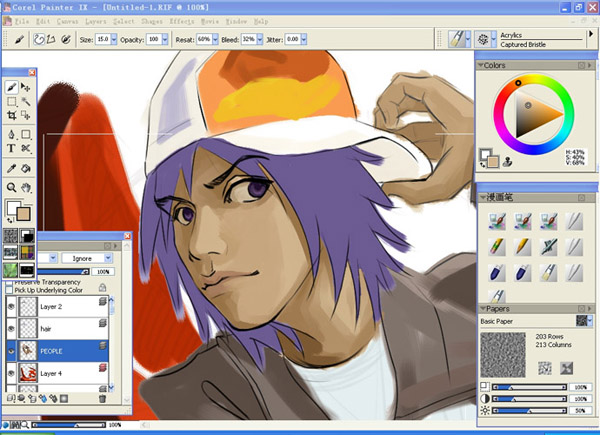Viewport: 600px width, 435px height.
Task: Collapse the Colors panel
Action: pos(482,66)
